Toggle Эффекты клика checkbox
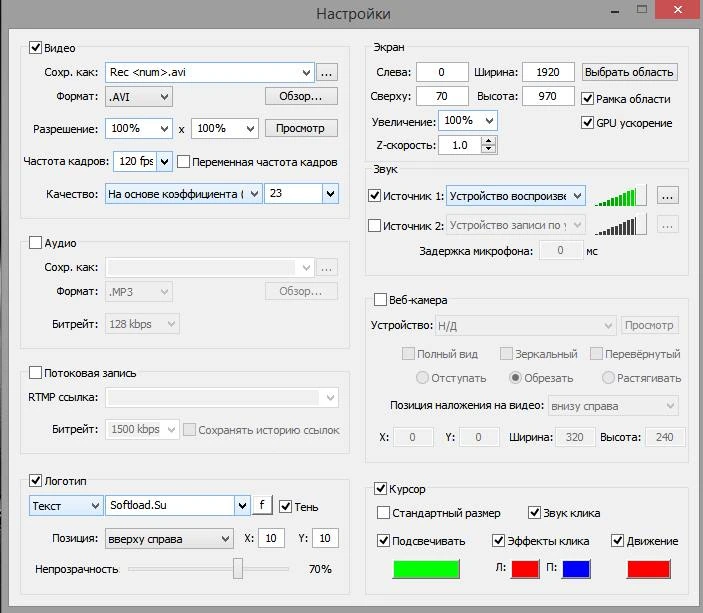 [499, 540]
